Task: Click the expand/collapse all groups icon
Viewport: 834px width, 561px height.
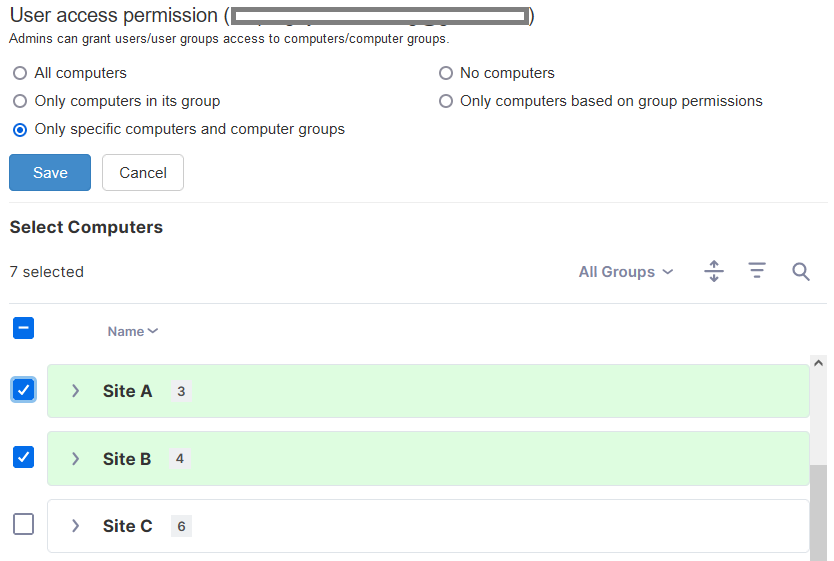Action: coord(714,271)
